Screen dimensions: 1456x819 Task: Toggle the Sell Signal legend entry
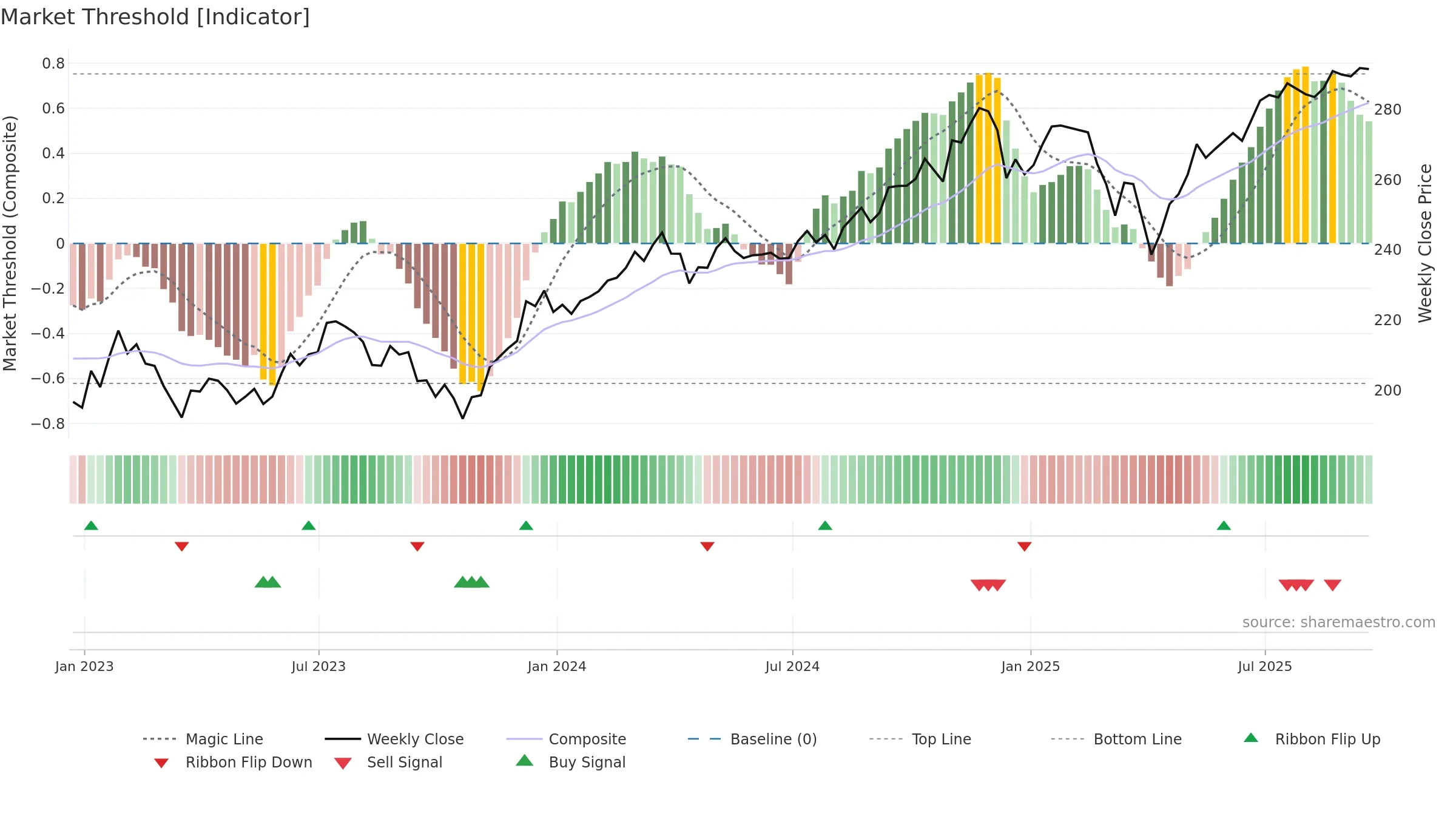(388, 762)
